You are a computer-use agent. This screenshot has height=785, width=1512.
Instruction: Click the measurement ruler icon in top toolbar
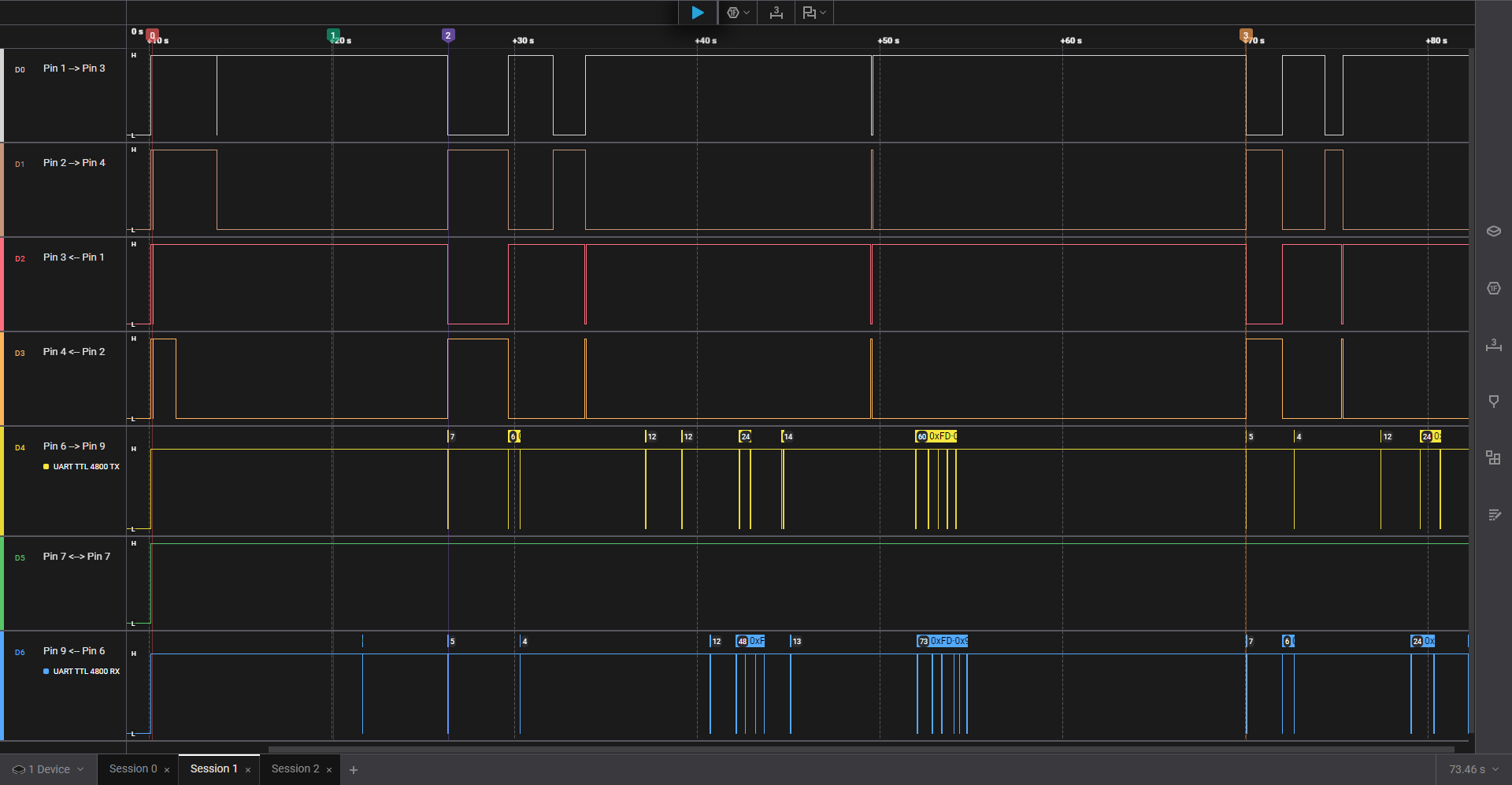coord(776,13)
